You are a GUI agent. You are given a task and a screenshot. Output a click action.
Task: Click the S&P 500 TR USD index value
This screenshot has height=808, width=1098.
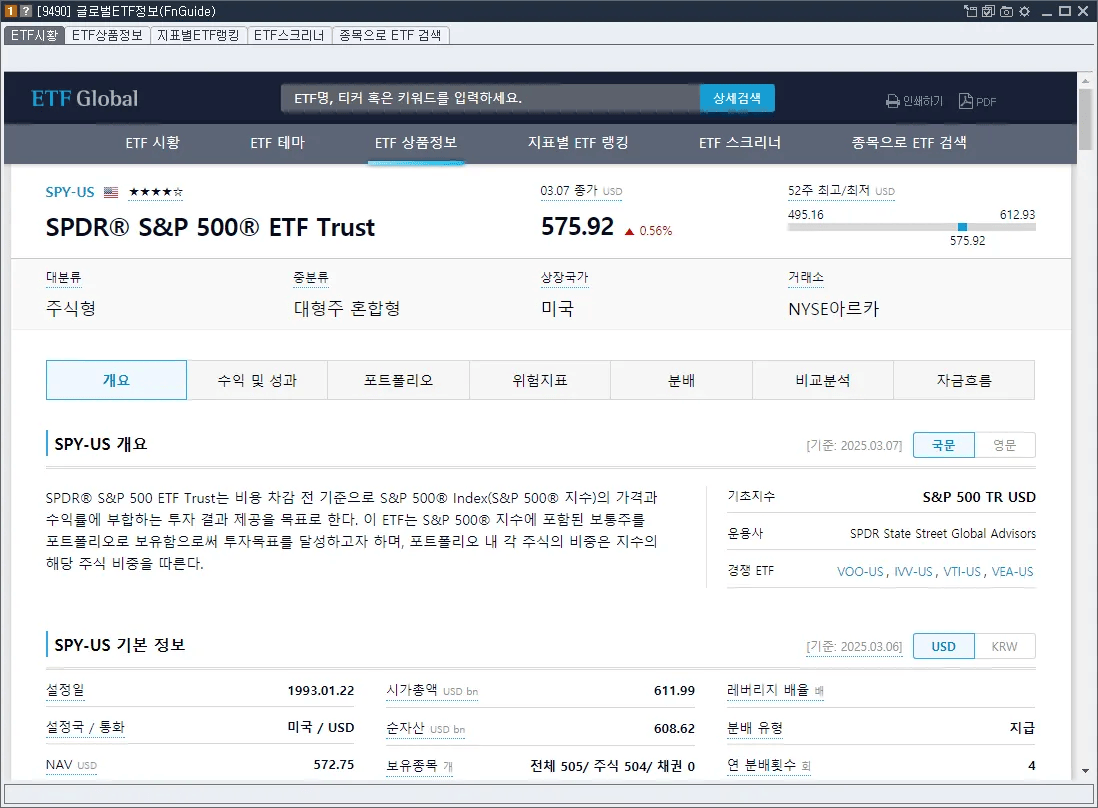tap(979, 497)
